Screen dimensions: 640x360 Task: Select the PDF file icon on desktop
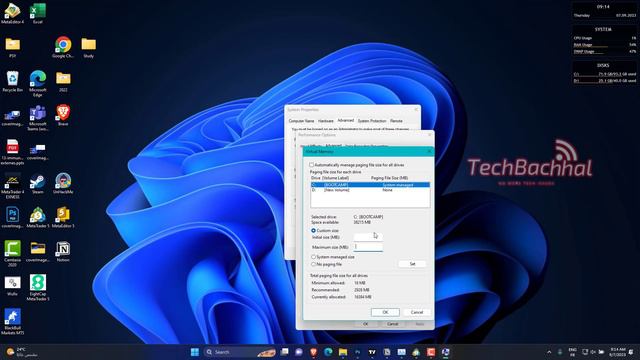(12, 151)
